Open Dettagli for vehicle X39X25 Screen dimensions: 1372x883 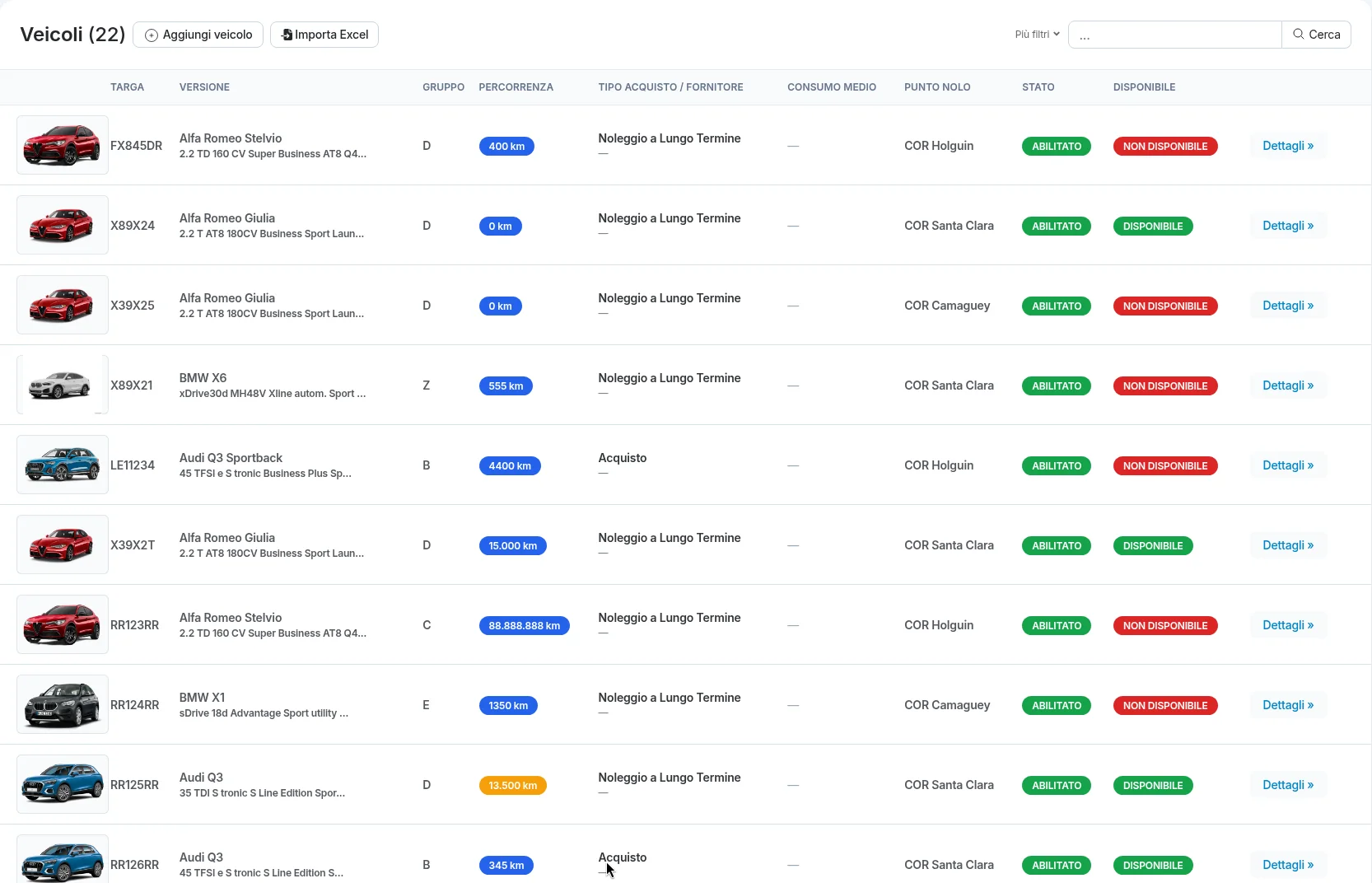1288,306
